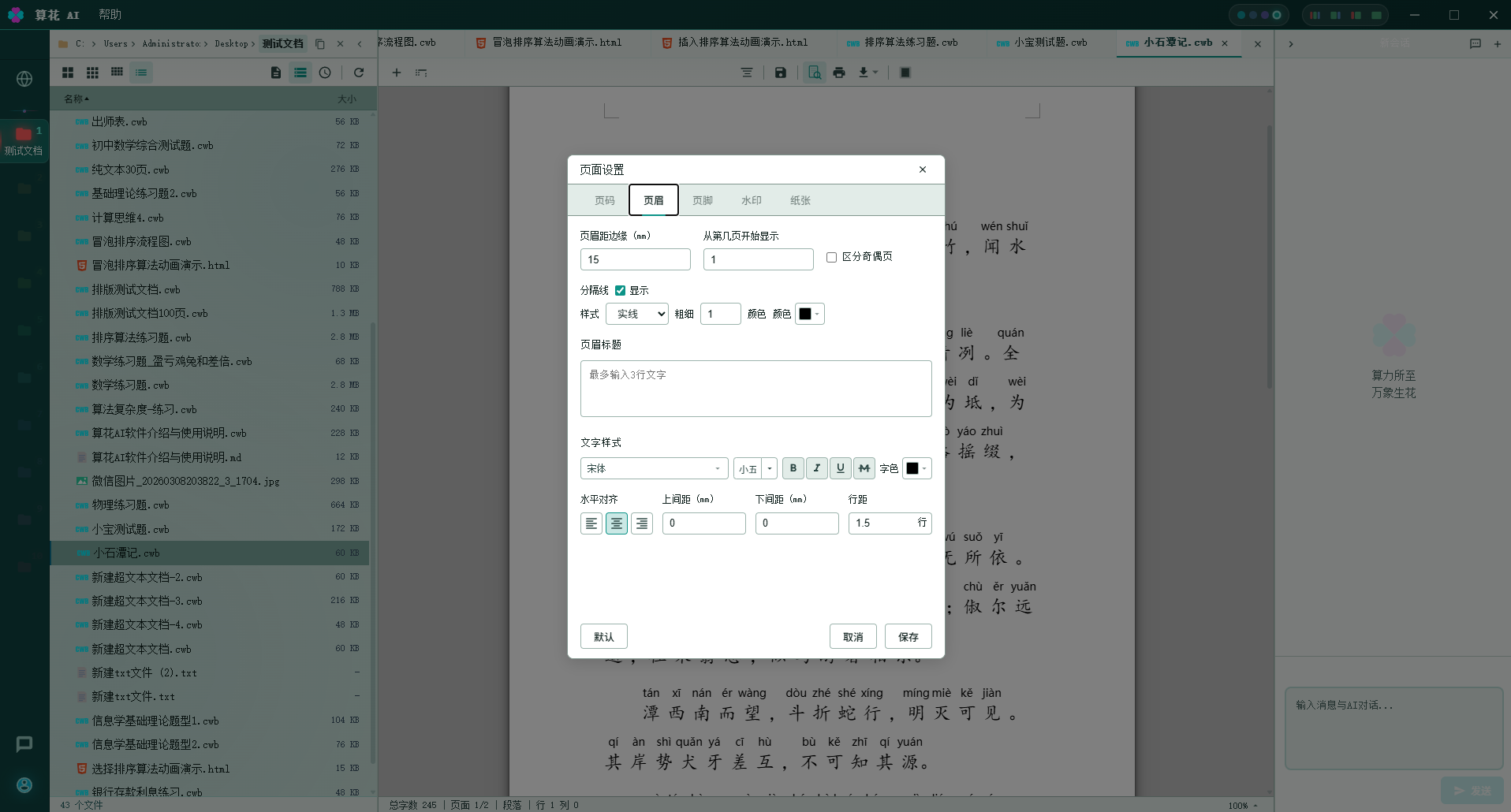The height and width of the screenshot is (812, 1511).
Task: Switch file browser to large grid view
Action: [68, 73]
